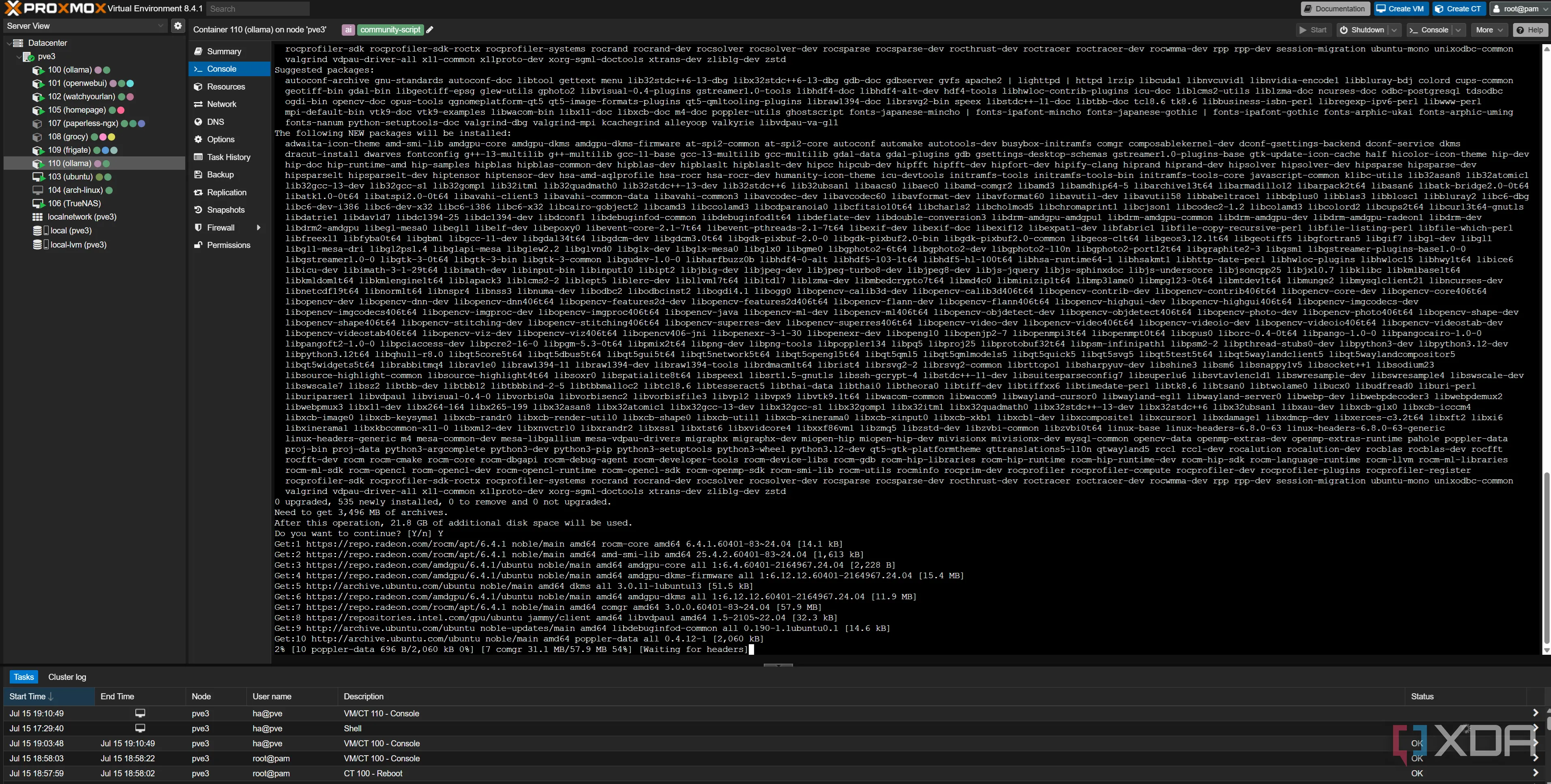Open the Backup panel

click(x=229, y=175)
